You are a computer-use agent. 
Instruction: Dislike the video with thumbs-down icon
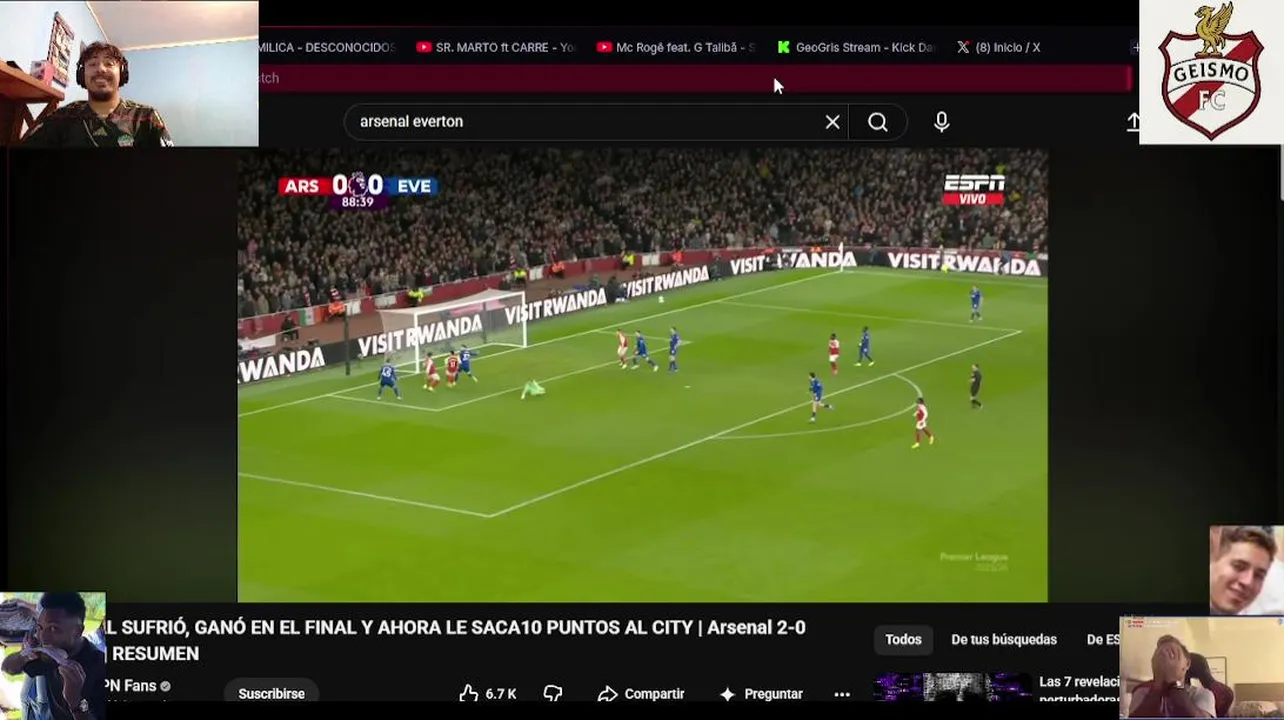coord(553,694)
